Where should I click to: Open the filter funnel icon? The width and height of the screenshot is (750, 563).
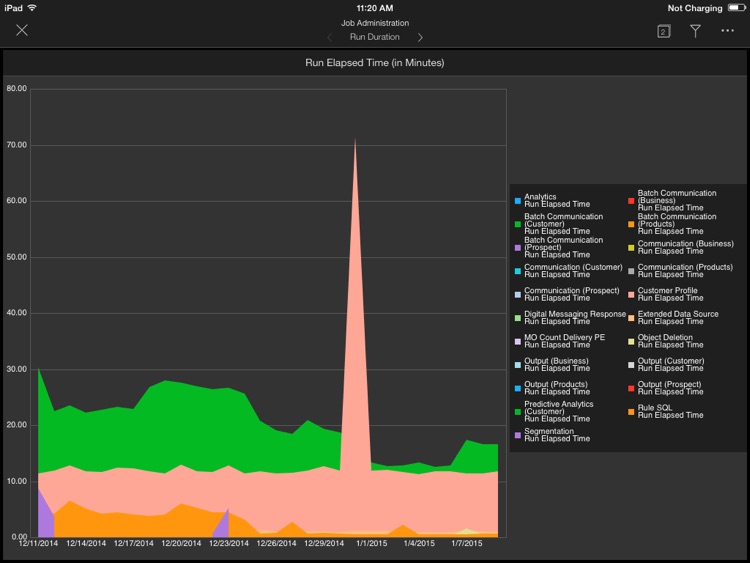pos(695,31)
